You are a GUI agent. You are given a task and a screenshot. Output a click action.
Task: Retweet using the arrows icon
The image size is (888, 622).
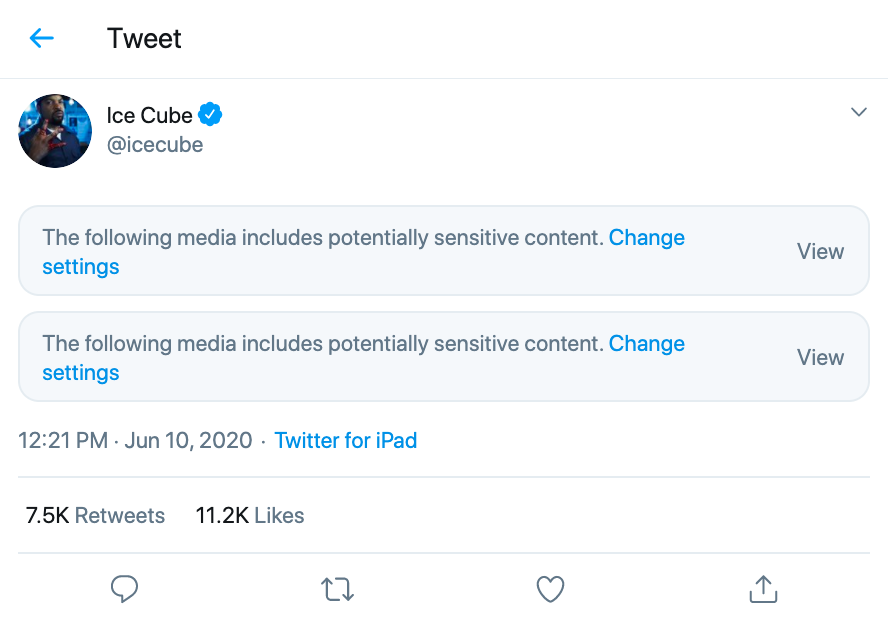[x=338, y=589]
